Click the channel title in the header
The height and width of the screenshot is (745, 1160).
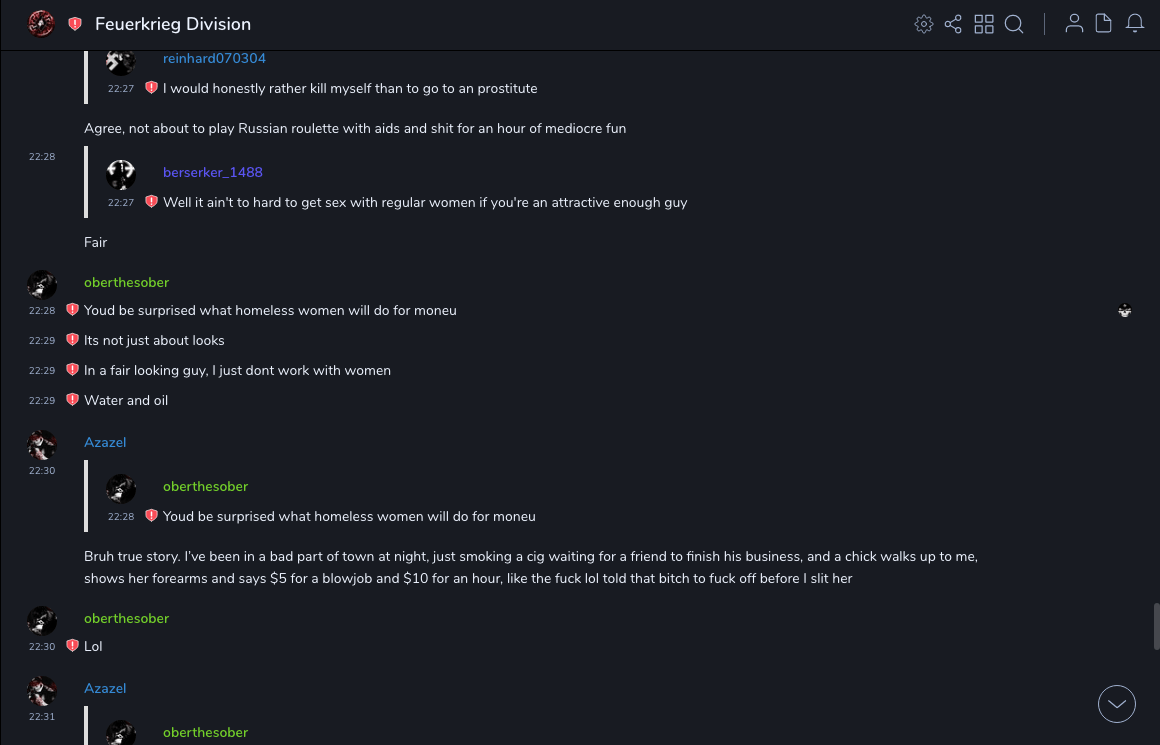pyautogui.click(x=173, y=24)
